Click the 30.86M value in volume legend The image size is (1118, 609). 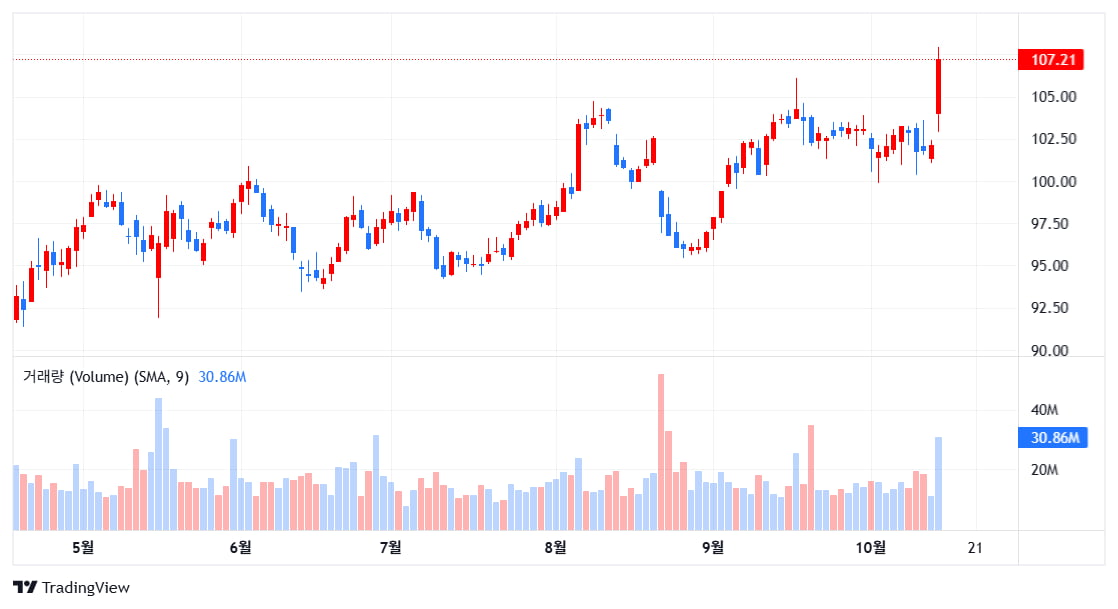click(x=223, y=377)
